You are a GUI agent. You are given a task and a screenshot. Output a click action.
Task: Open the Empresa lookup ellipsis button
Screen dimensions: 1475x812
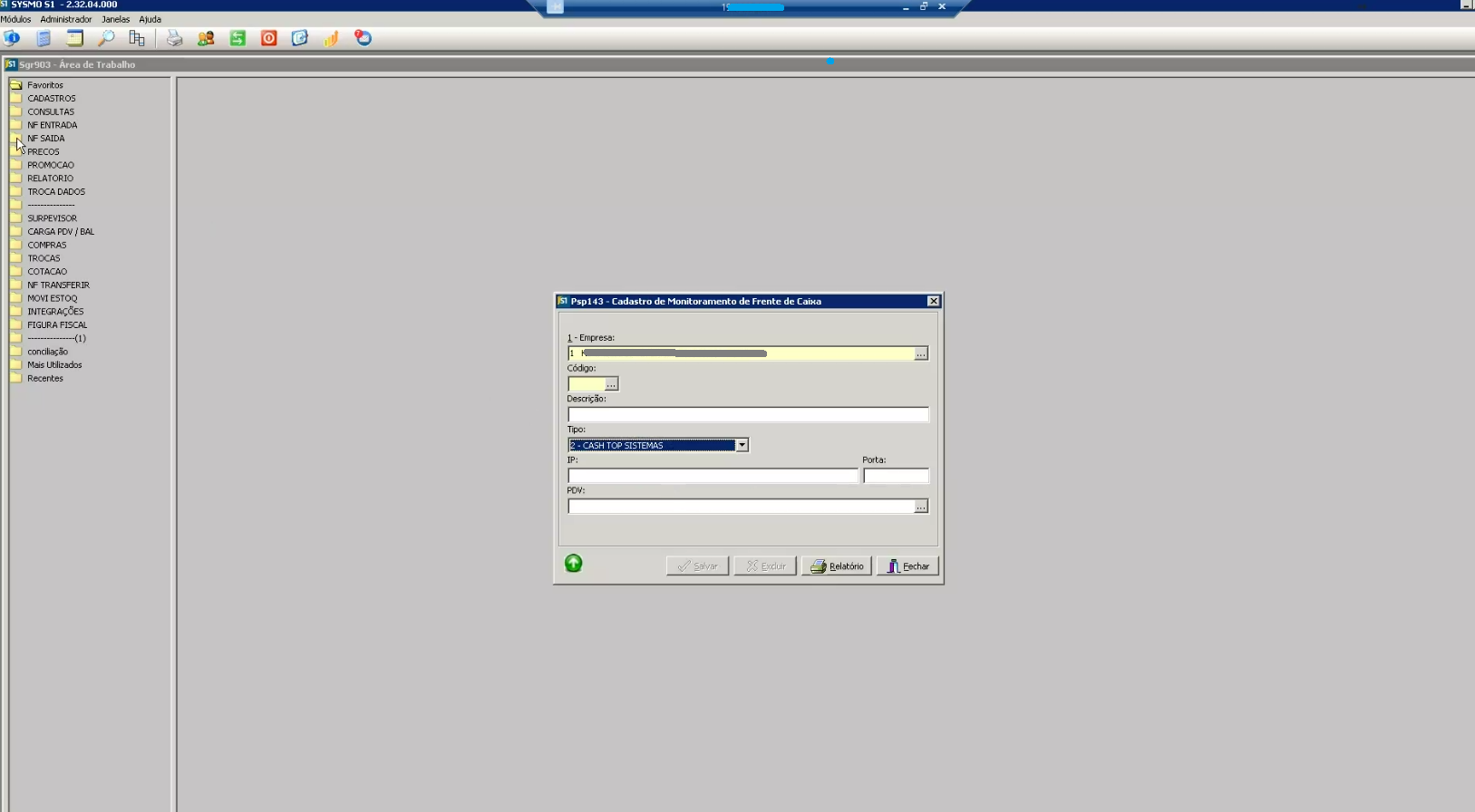pyautogui.click(x=920, y=353)
